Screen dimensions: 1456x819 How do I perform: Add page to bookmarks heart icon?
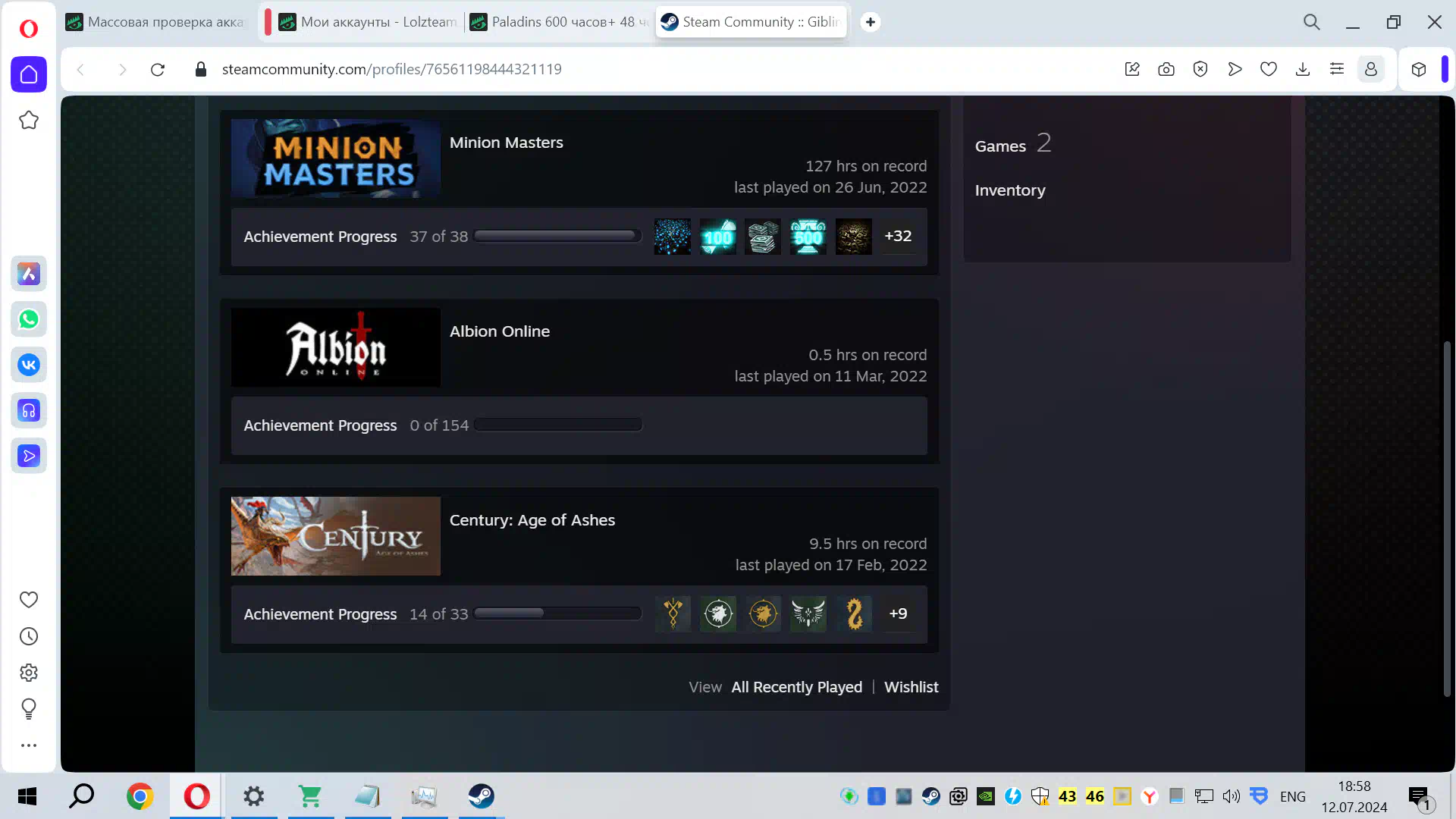point(1269,70)
